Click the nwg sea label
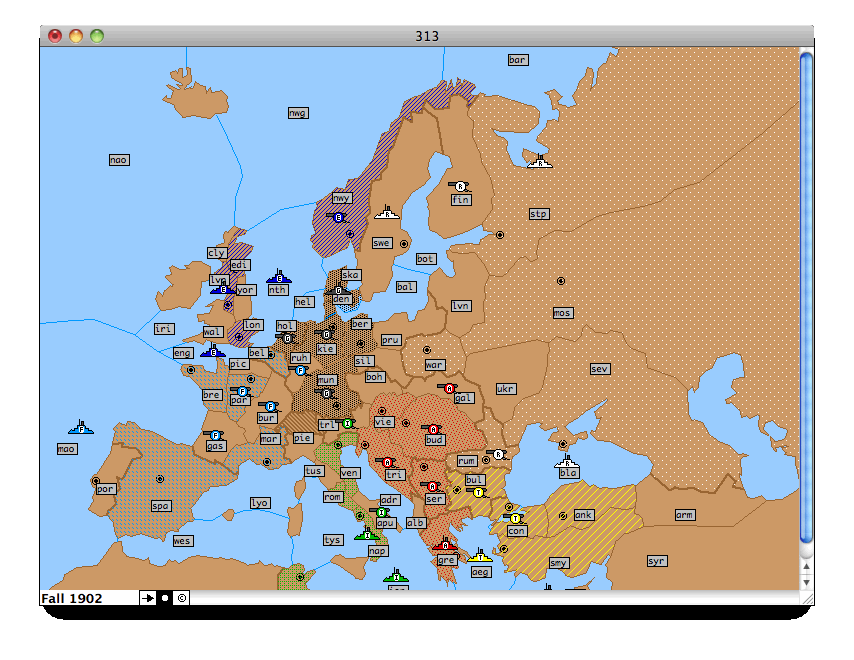This screenshot has height=660, width=854. point(298,113)
